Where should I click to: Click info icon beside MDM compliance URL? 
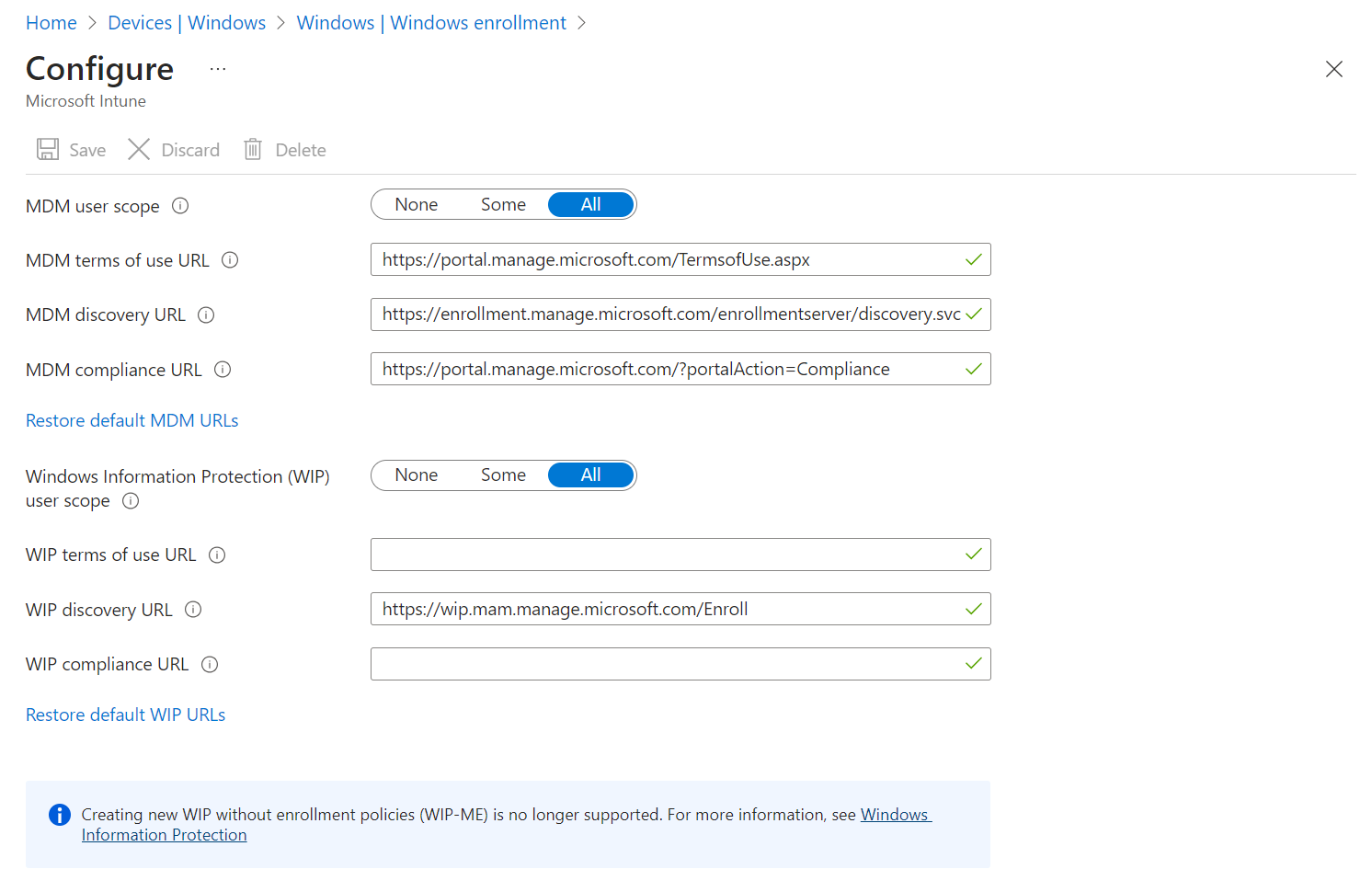pyautogui.click(x=223, y=370)
